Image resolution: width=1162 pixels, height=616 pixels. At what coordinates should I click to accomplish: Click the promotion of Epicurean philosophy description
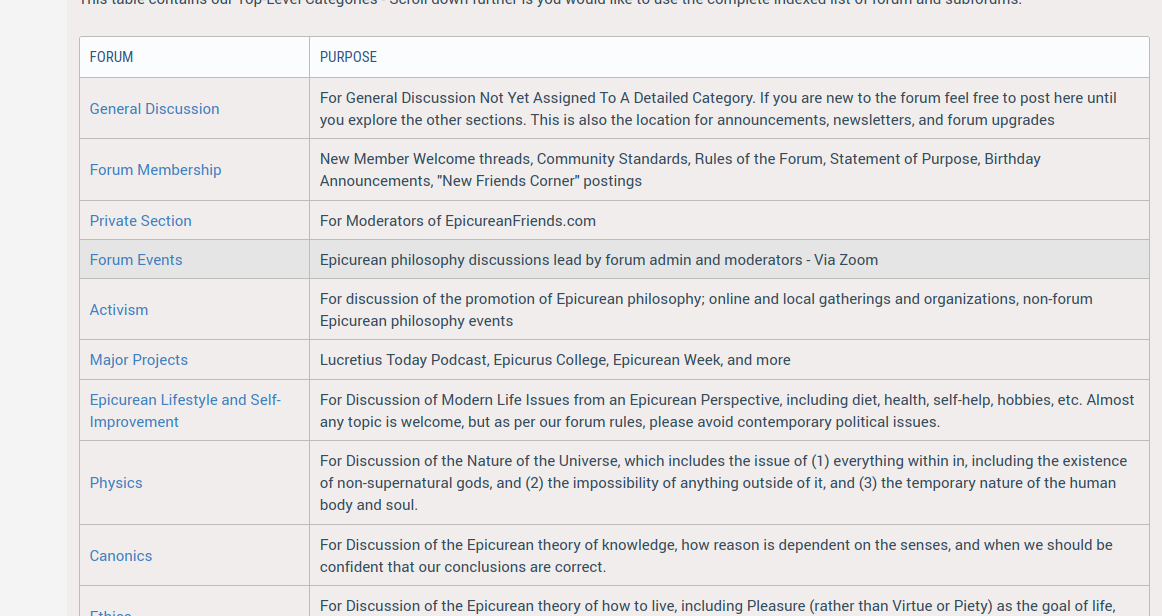[x=706, y=310]
